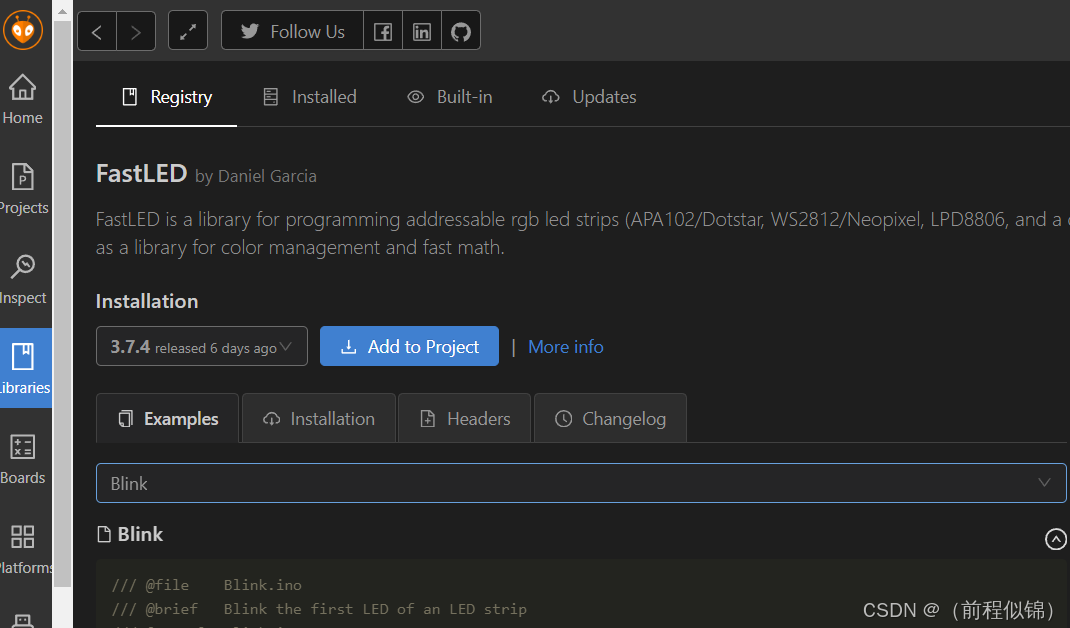
Task: Click the FastLED library title
Action: tap(141, 173)
